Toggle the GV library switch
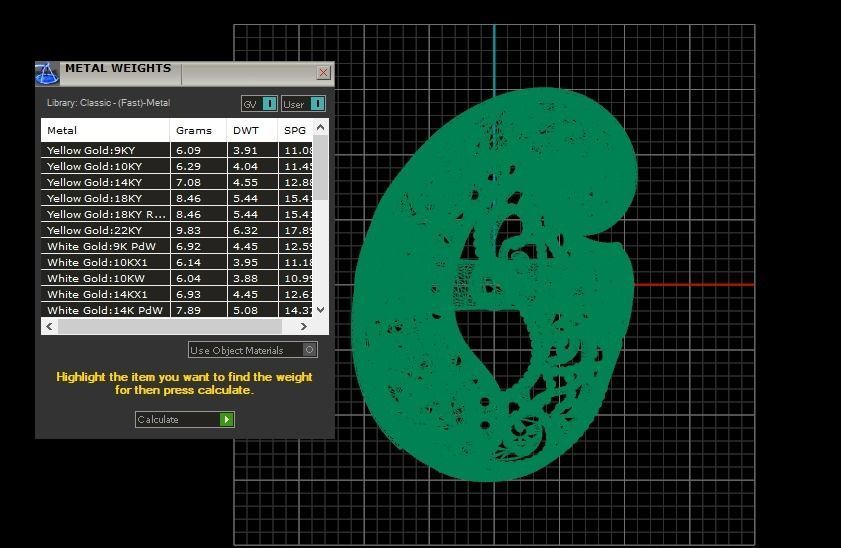 (x=260, y=104)
